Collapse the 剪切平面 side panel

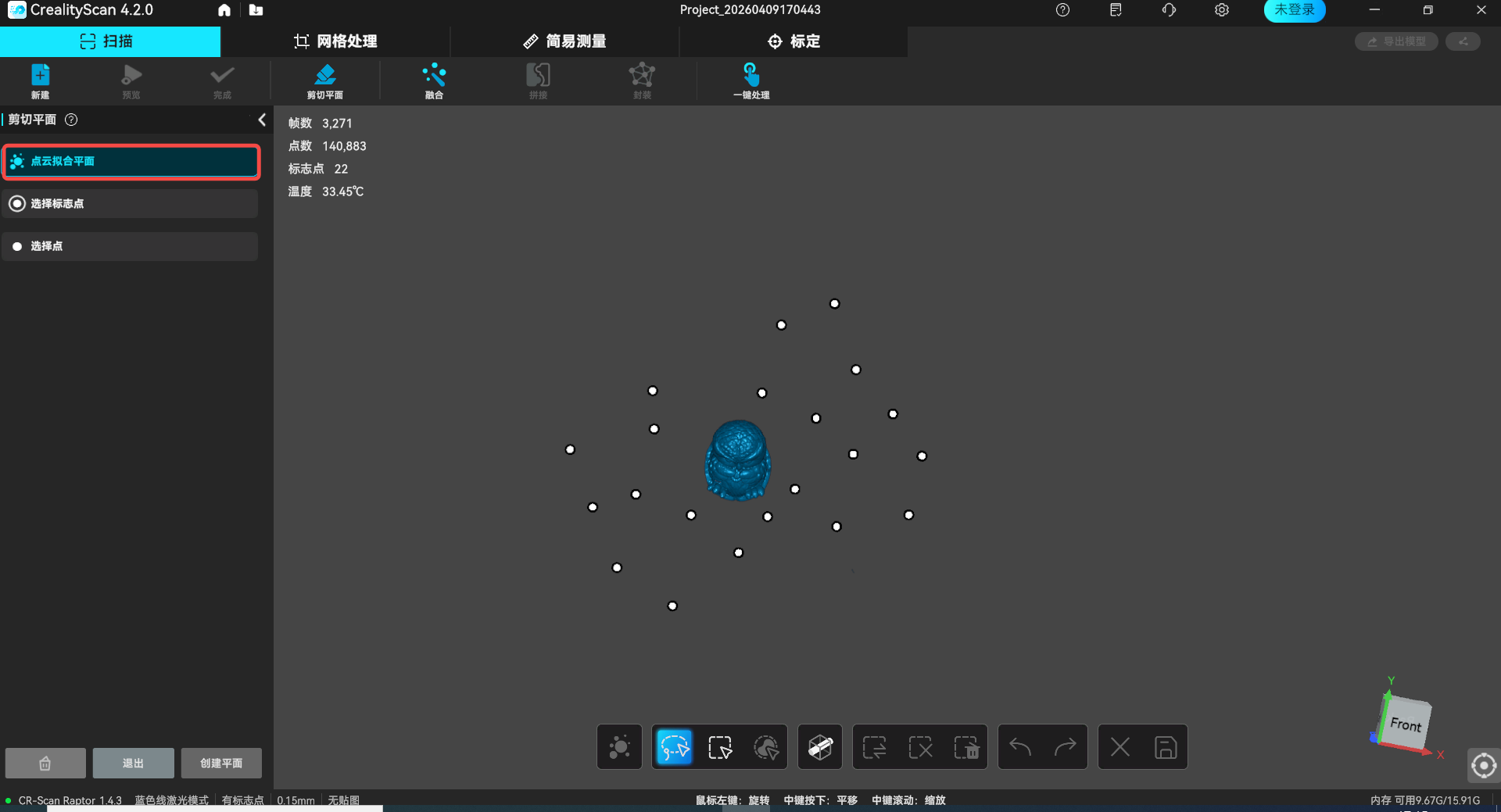[x=262, y=120]
